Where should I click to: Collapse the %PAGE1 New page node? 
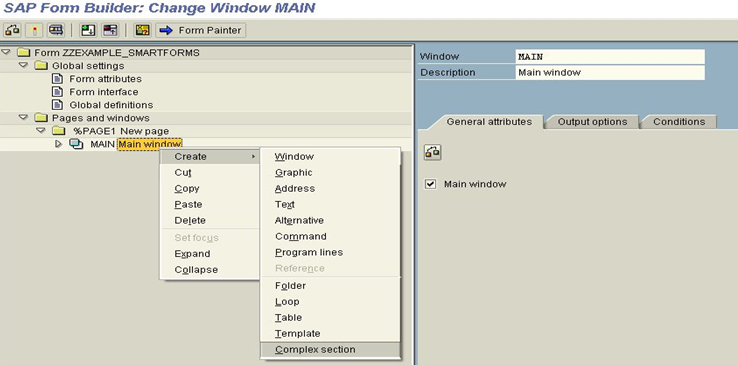[41, 130]
